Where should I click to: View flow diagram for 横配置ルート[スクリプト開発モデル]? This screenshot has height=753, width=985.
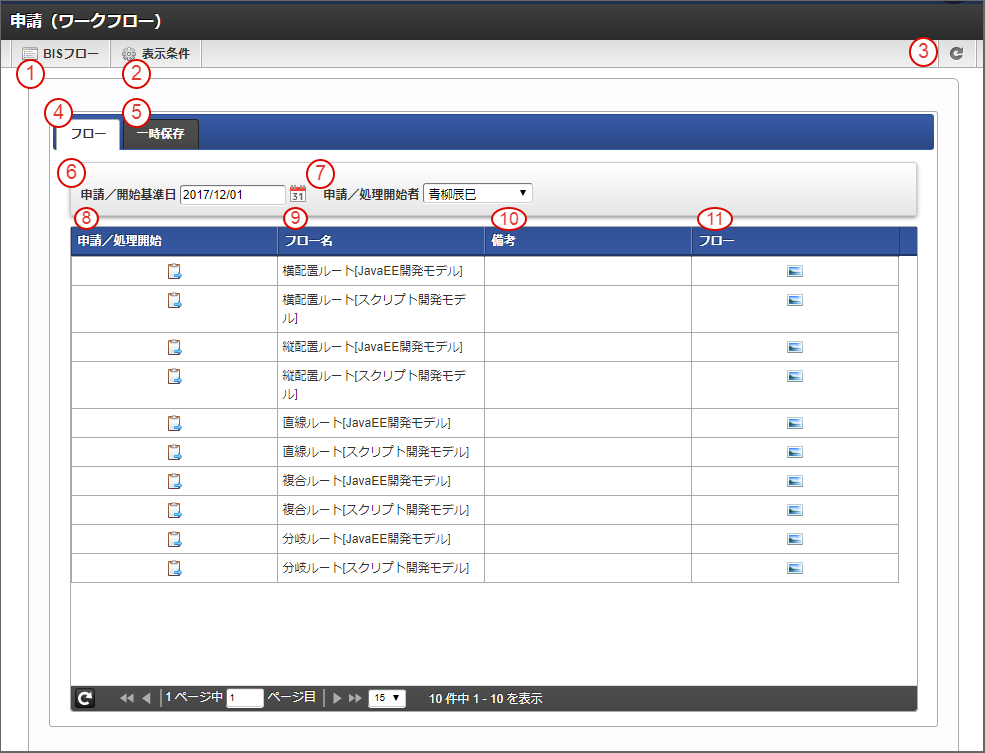pyautogui.click(x=795, y=300)
